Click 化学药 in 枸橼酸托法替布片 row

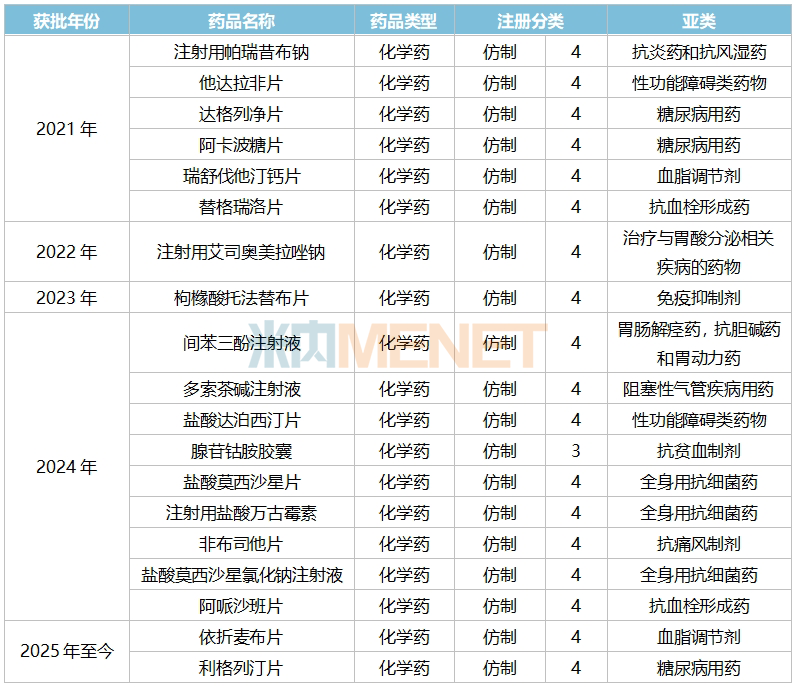click(x=404, y=298)
